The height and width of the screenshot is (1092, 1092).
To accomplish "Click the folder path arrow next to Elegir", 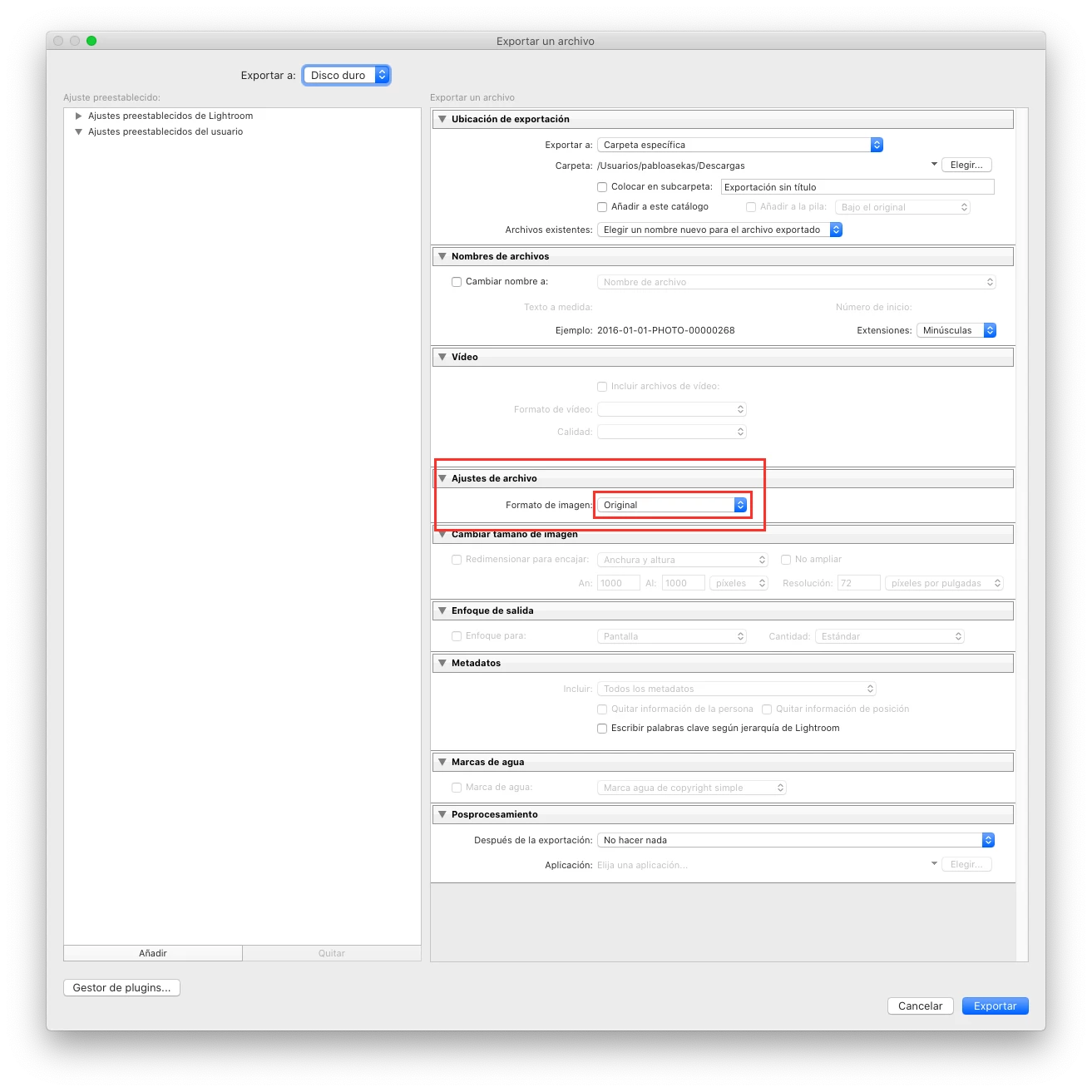I will (x=934, y=165).
